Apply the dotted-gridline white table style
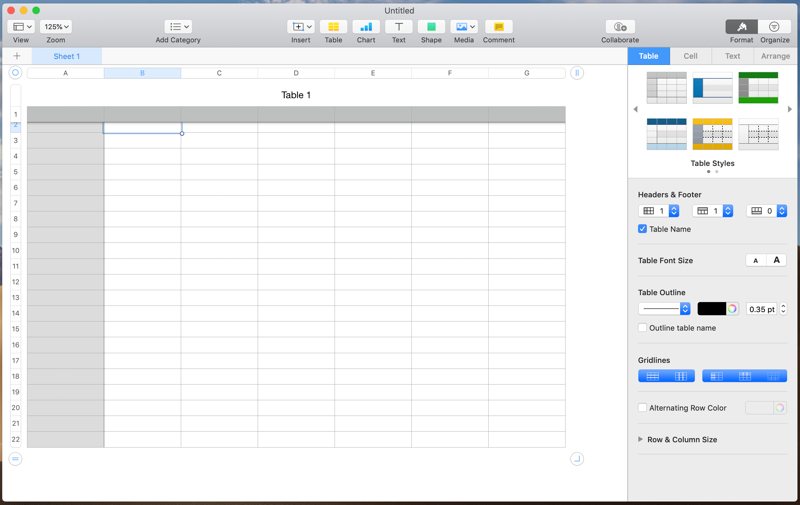800x505 pixels. coord(758,134)
